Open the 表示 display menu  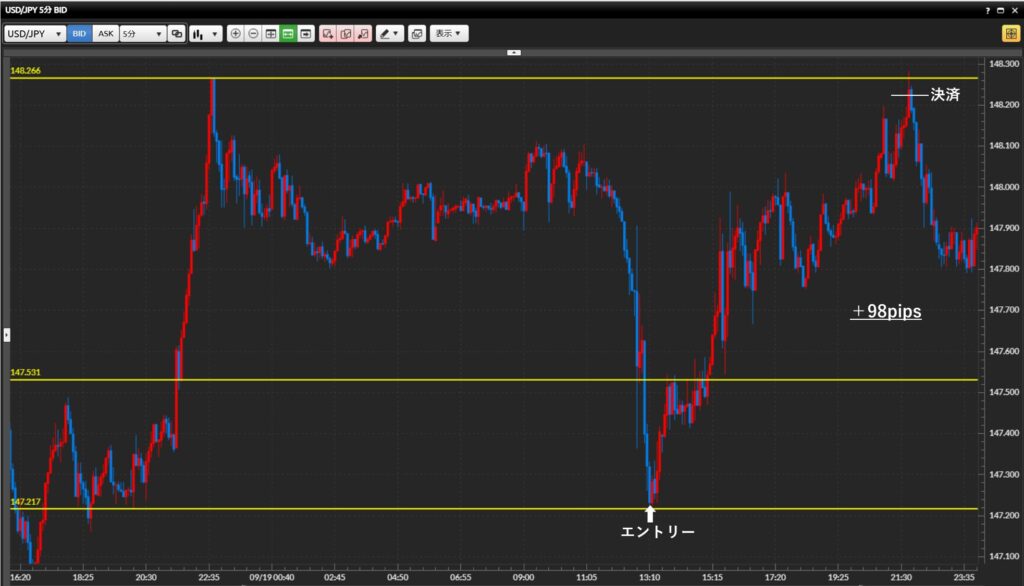point(449,33)
